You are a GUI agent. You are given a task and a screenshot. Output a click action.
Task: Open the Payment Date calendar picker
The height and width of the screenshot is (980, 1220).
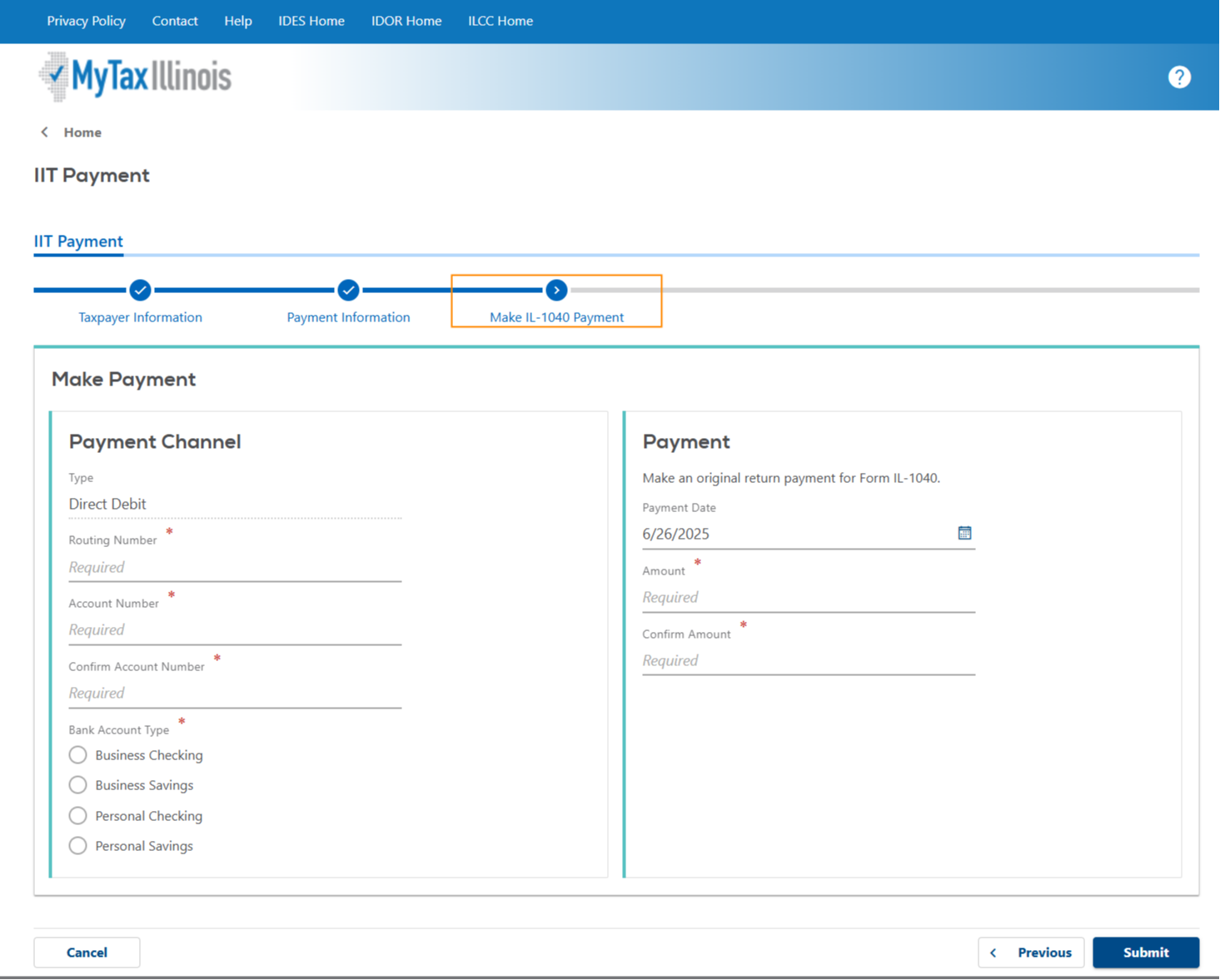pos(964,533)
